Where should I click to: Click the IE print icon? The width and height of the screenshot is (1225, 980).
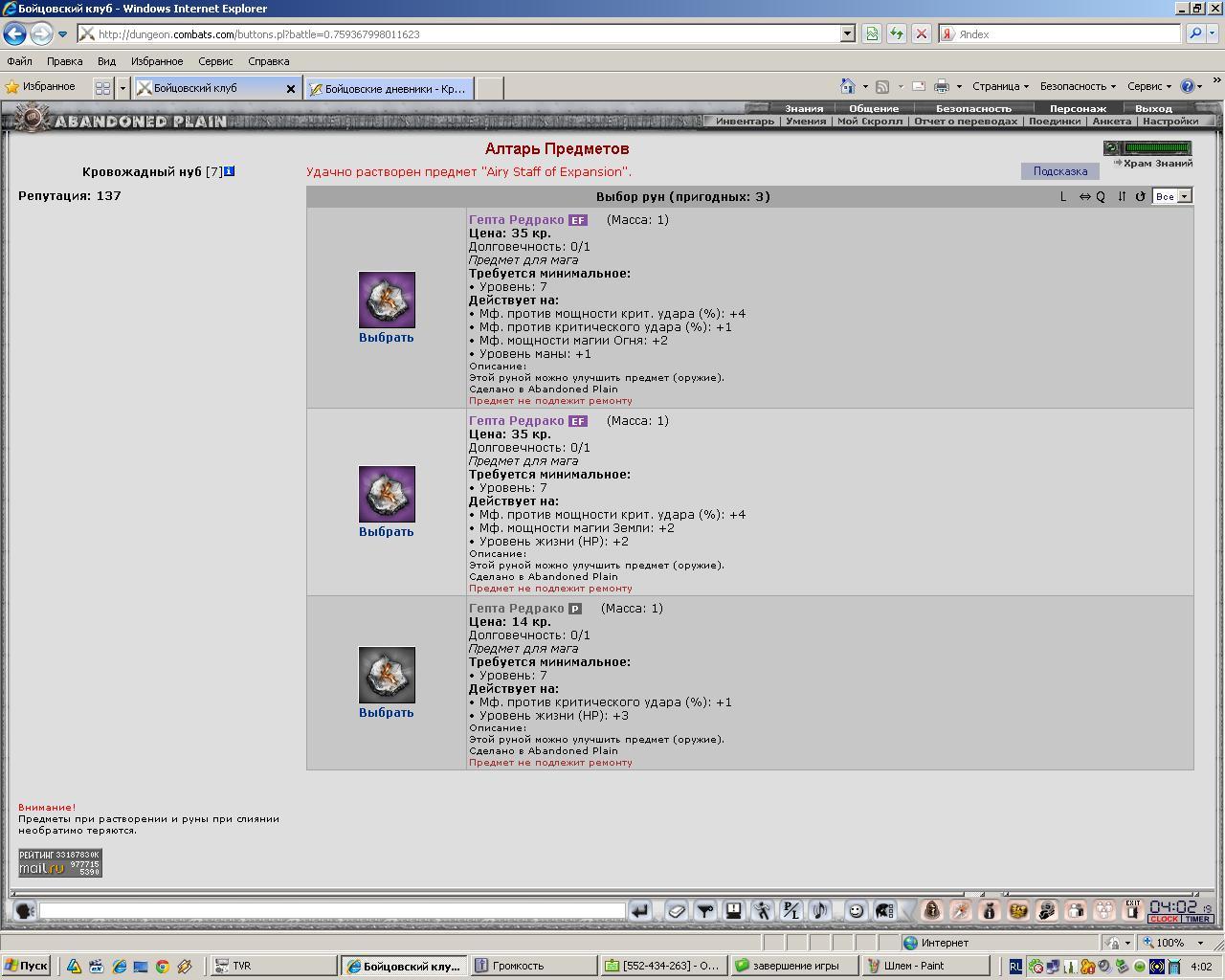coord(942,86)
